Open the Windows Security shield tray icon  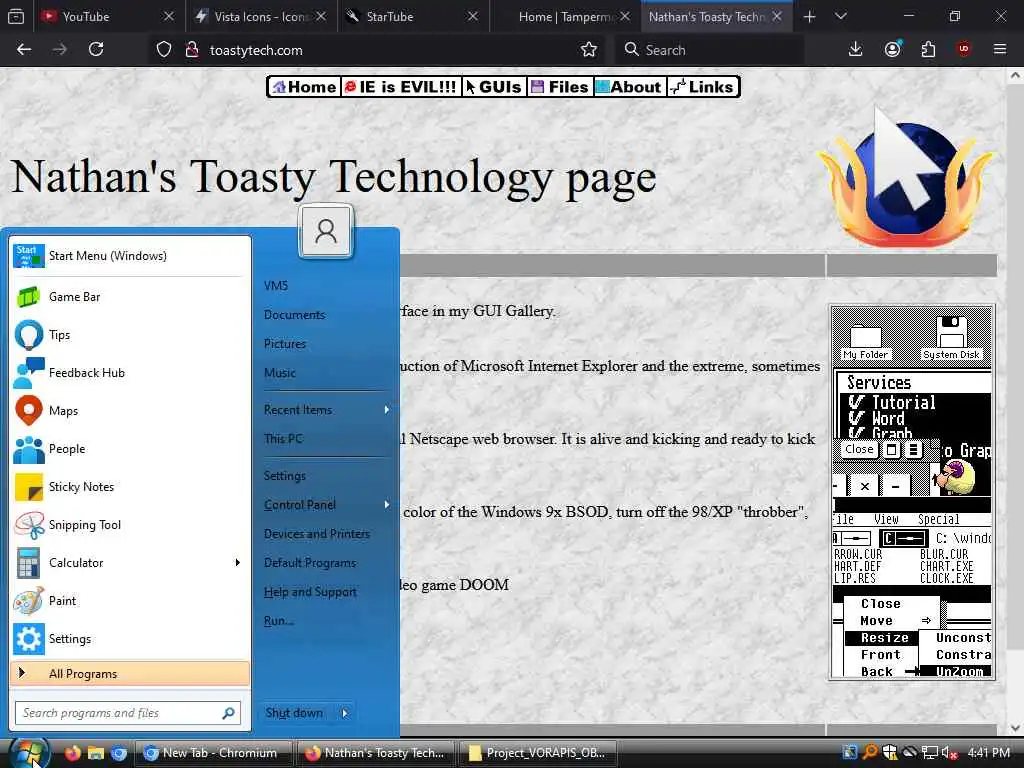tap(889, 753)
